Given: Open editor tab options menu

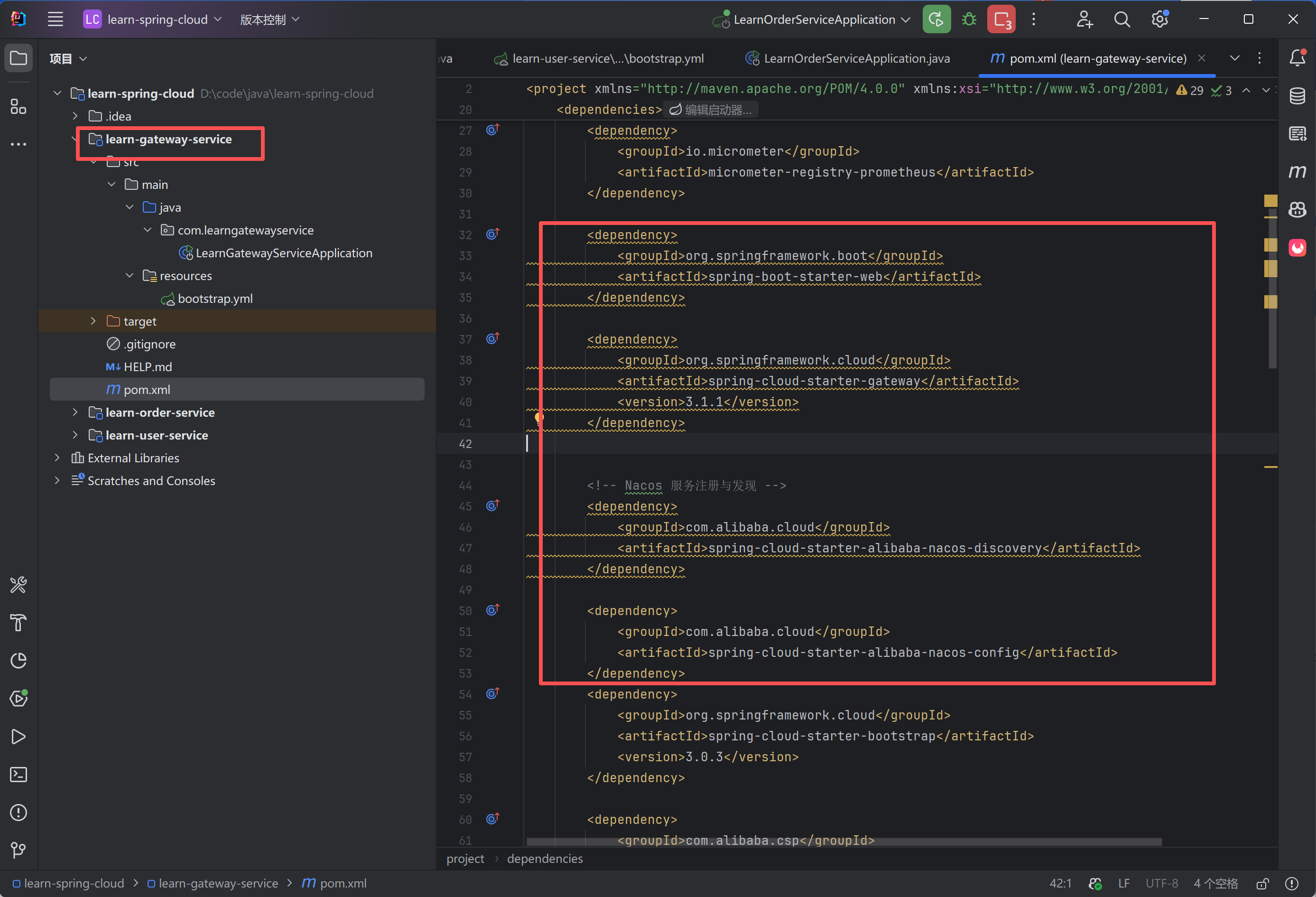Looking at the screenshot, I should [x=1260, y=58].
